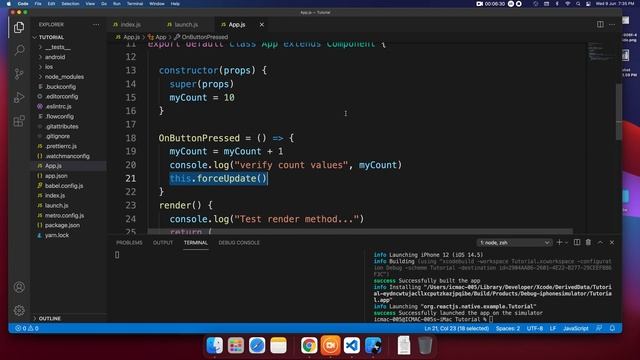This screenshot has height=360, width=640.
Task: Open the Manage gear icon
Action: coord(19,311)
